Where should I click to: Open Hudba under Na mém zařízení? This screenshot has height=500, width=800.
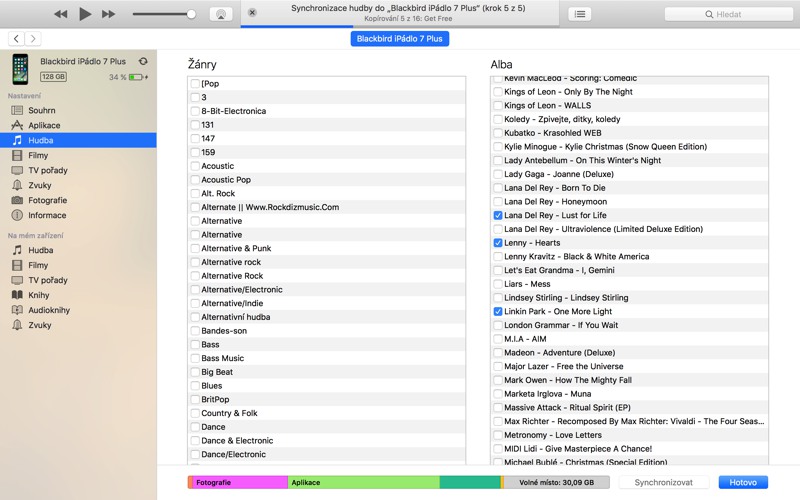click(78, 250)
